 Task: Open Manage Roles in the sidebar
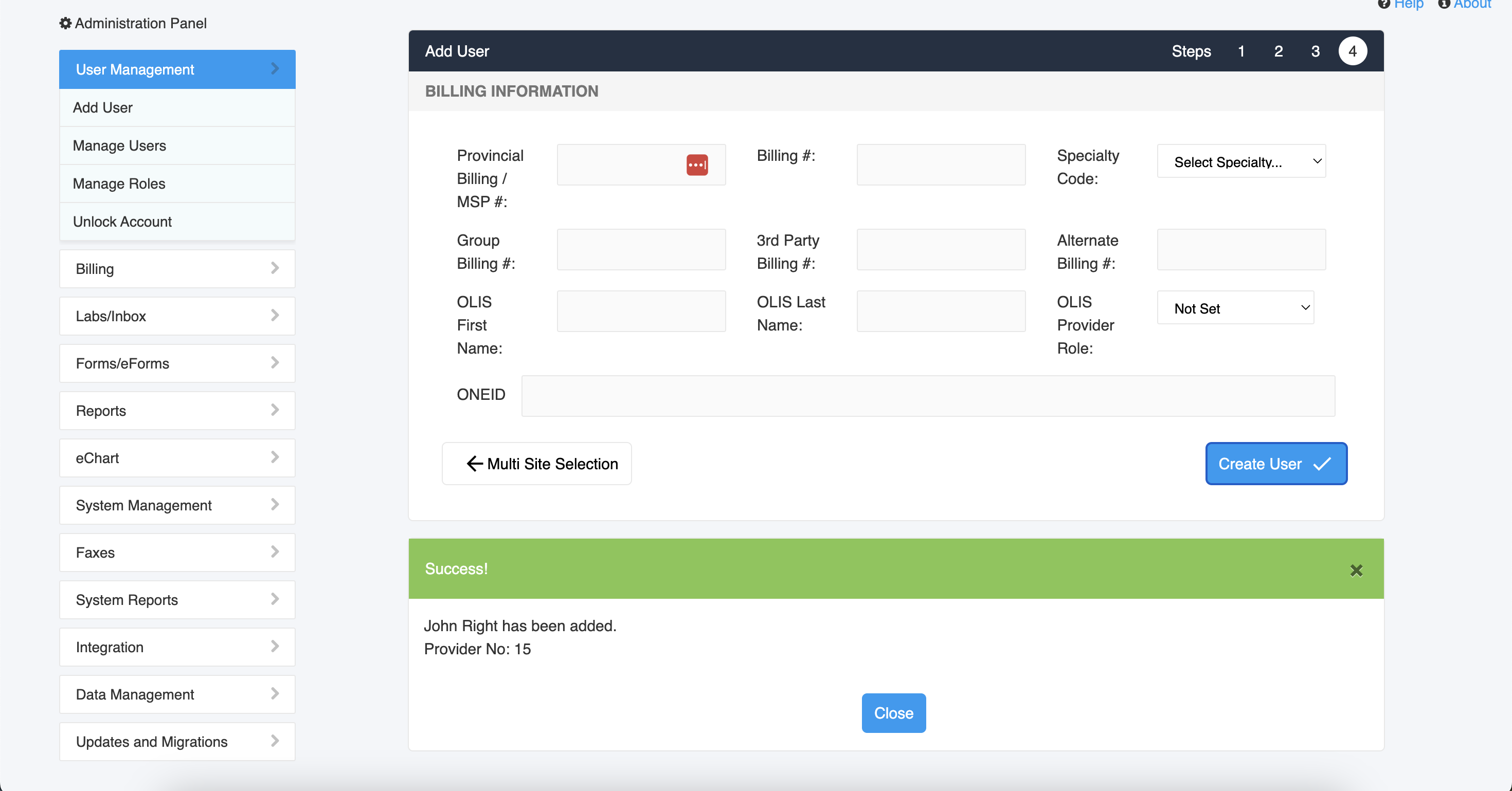click(x=177, y=183)
